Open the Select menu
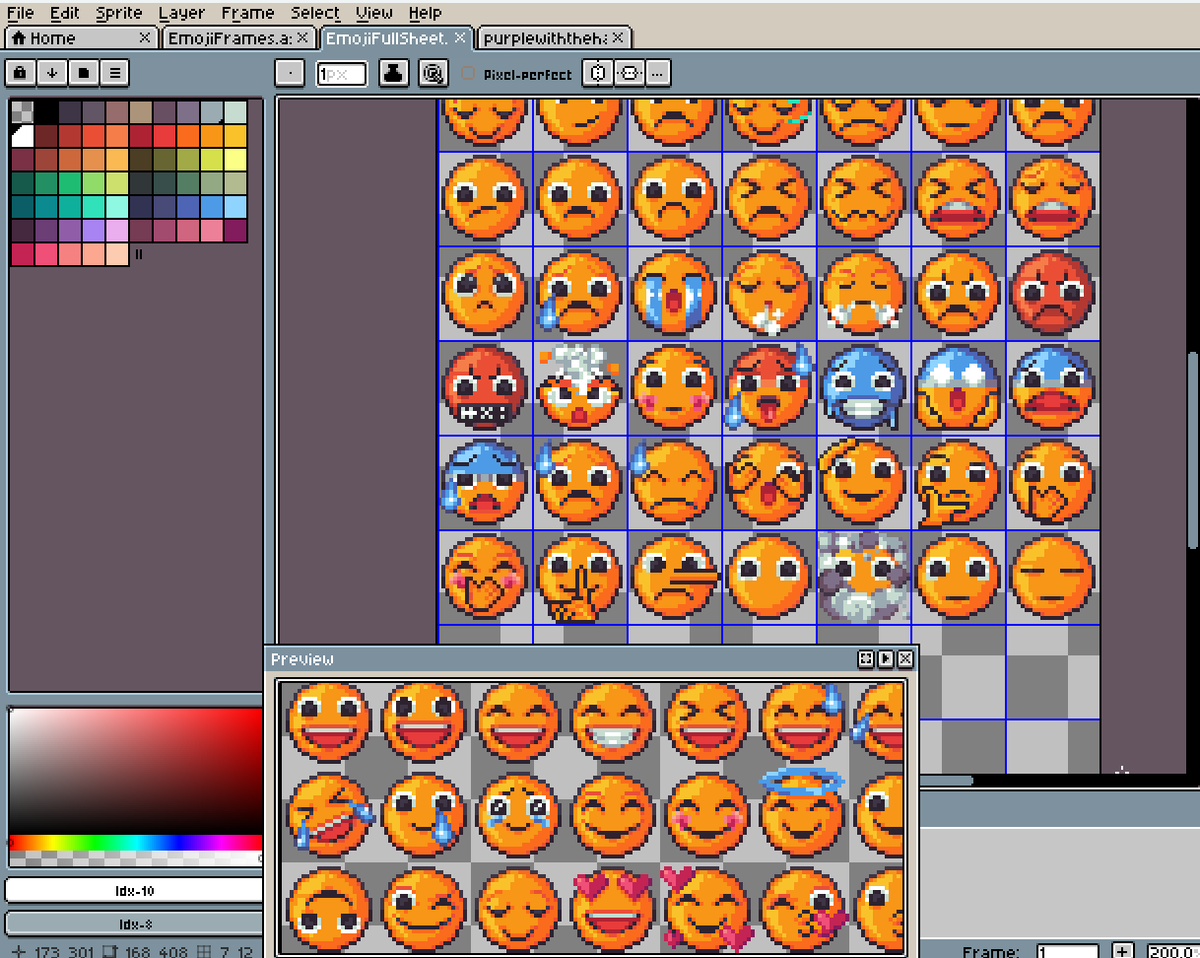The width and height of the screenshot is (1200, 958). coord(315,13)
